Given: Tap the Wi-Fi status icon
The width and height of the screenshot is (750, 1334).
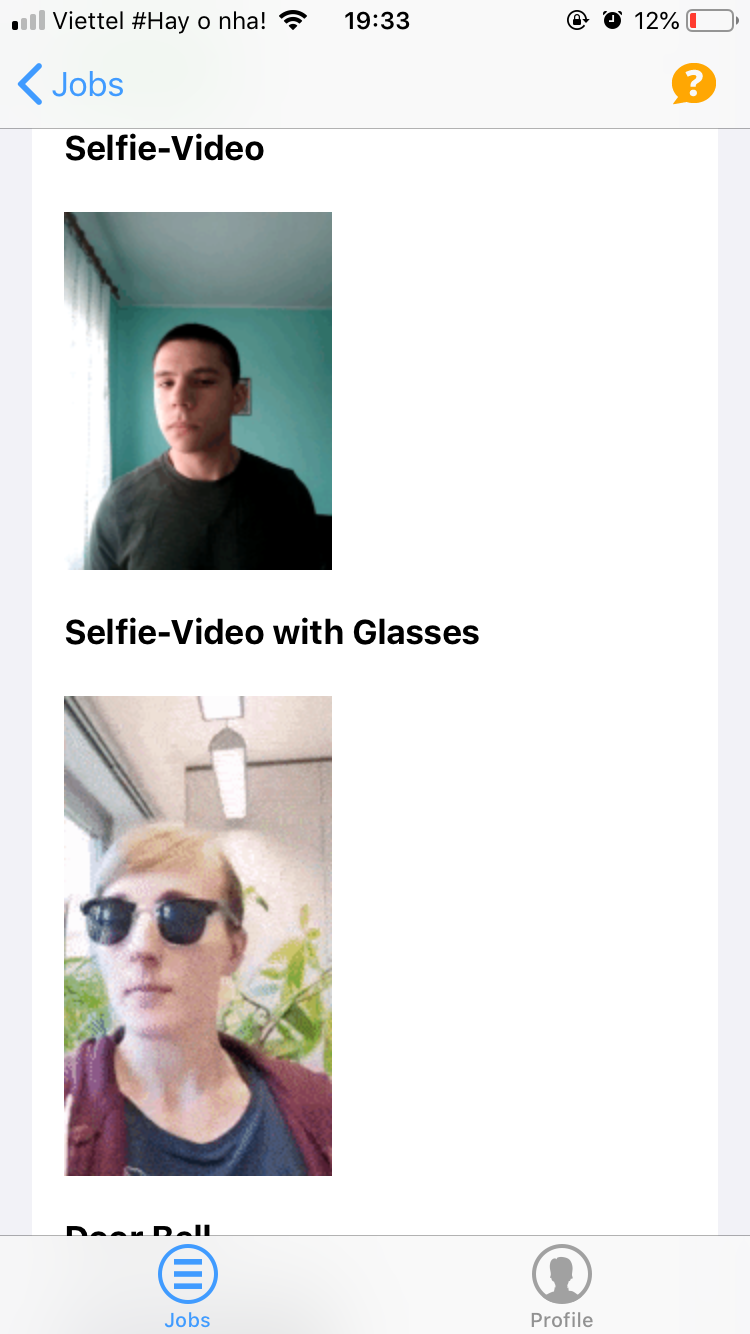Looking at the screenshot, I should tap(292, 20).
